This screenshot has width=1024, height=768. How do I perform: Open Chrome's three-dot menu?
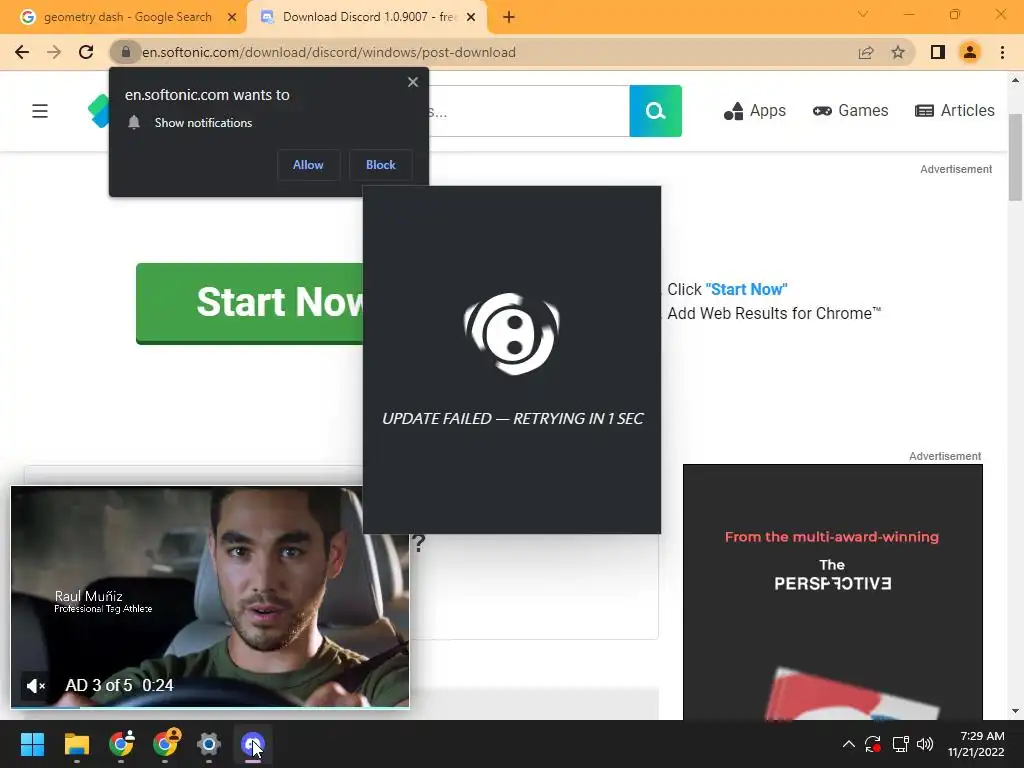pos(1002,52)
